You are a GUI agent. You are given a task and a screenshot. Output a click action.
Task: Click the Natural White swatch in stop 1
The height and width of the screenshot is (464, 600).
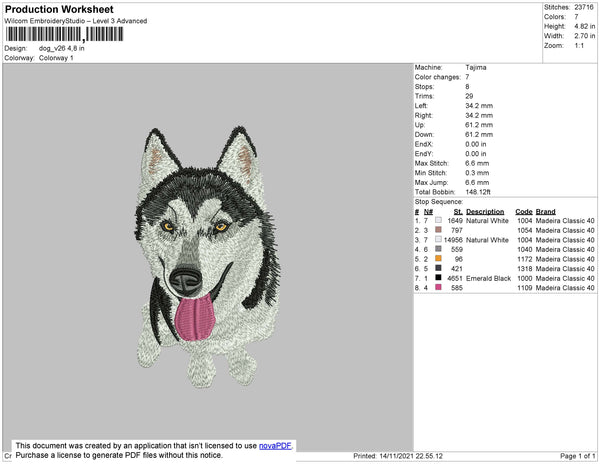(x=438, y=220)
